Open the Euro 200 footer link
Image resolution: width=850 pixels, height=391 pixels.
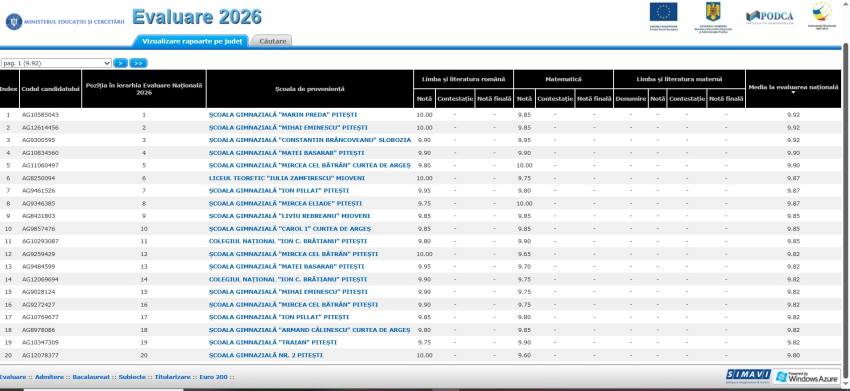point(214,376)
